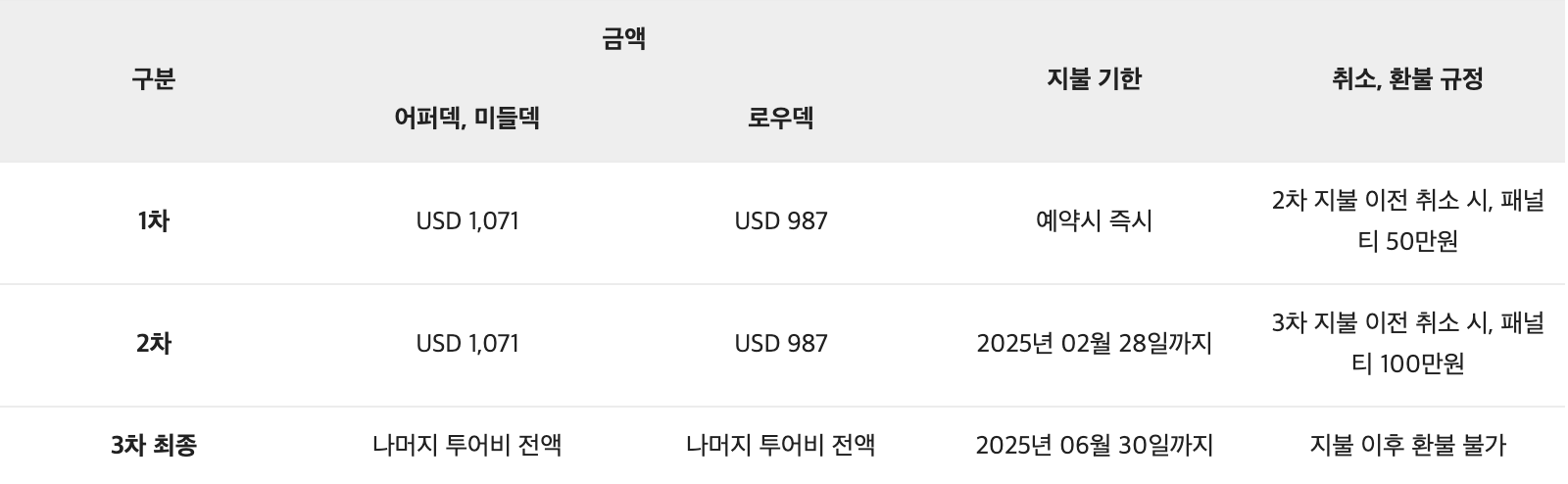Click USD 1,071 in the 1차 row
Screen dimensions: 1568x484
pyautogui.click(x=467, y=221)
